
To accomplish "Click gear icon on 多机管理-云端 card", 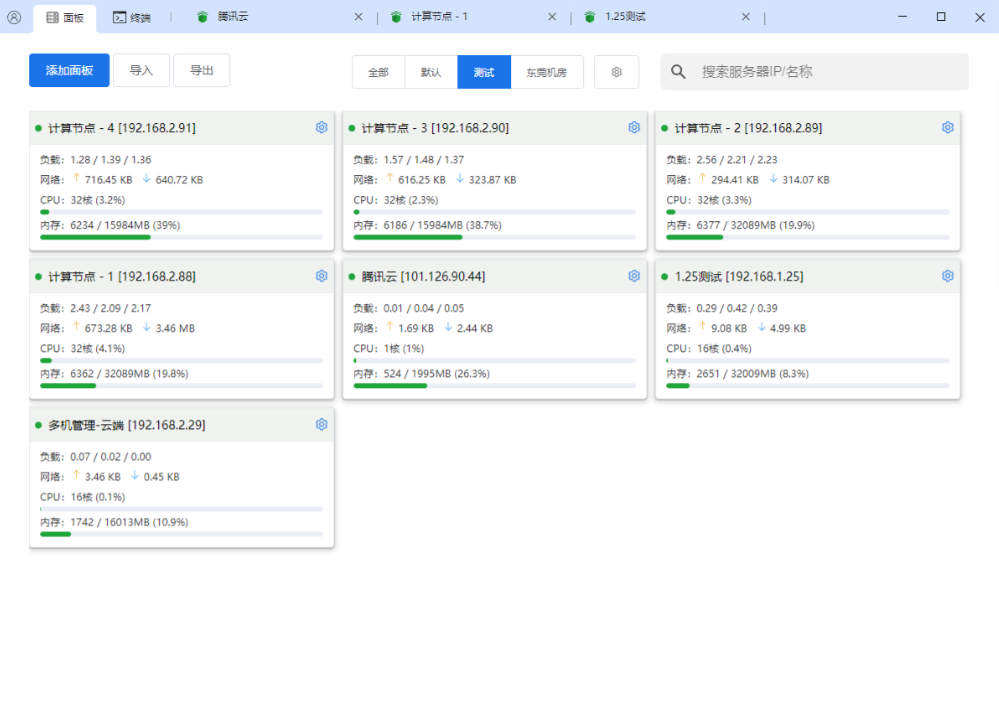I will point(322,424).
